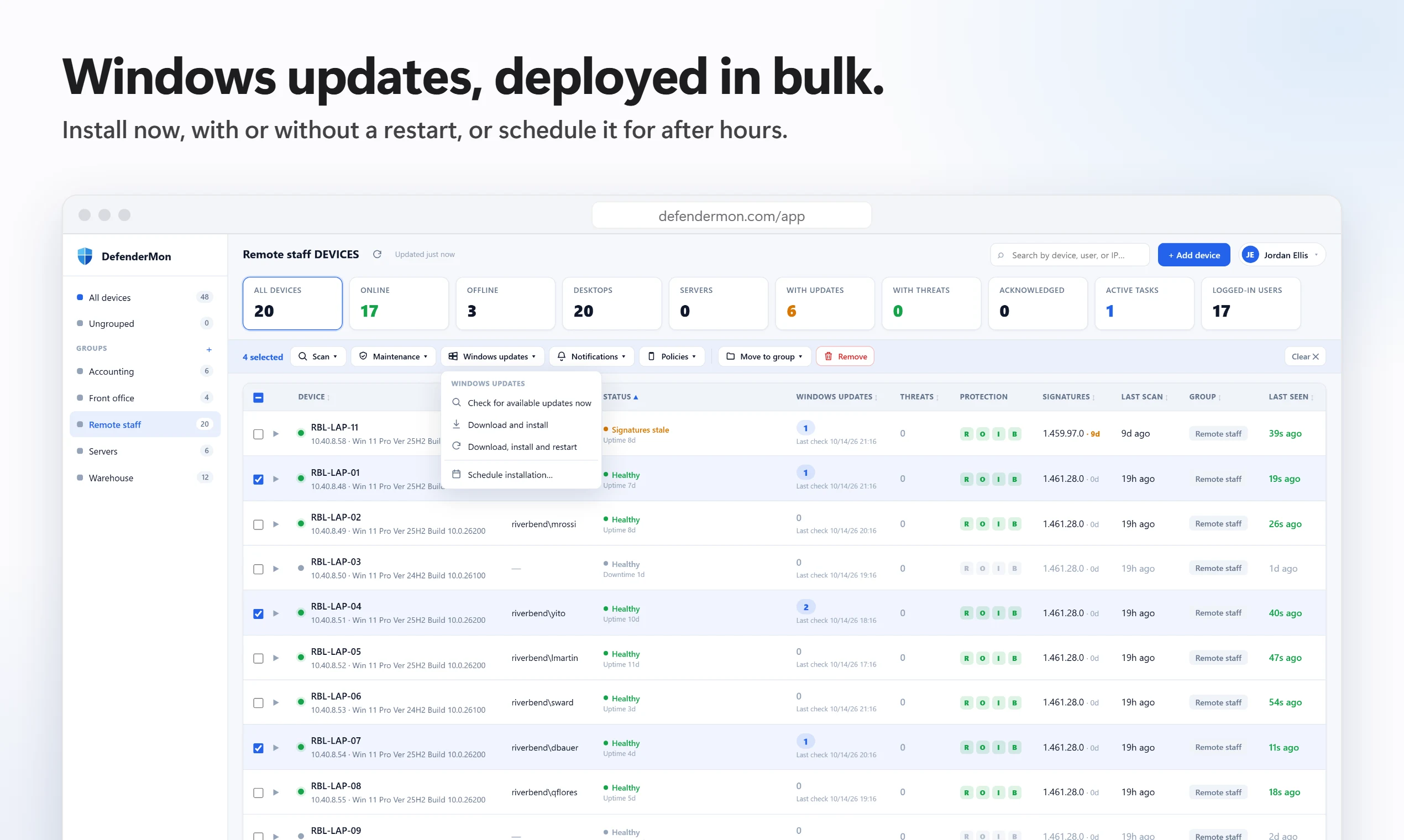Open the Maintenance dropdown menu
This screenshot has height=840, width=1404.
[394, 356]
